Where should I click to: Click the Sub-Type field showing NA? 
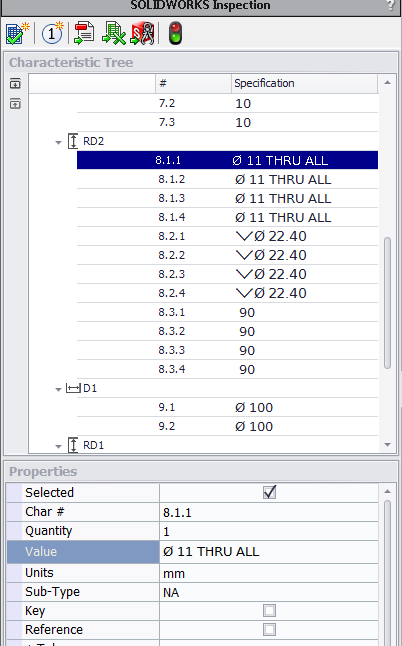[x=269, y=592]
